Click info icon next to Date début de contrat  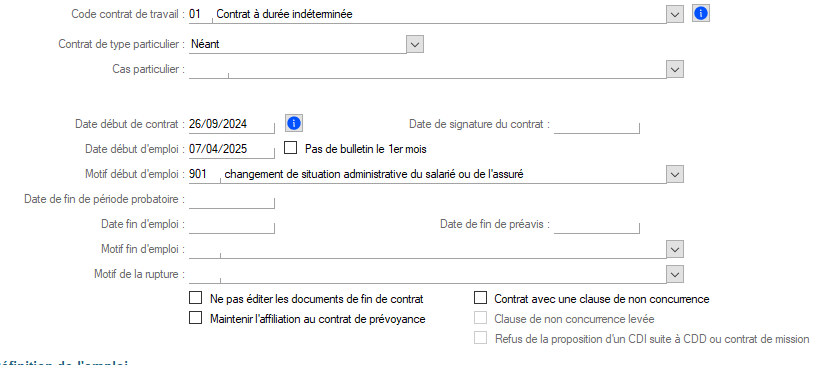pyautogui.click(x=294, y=124)
